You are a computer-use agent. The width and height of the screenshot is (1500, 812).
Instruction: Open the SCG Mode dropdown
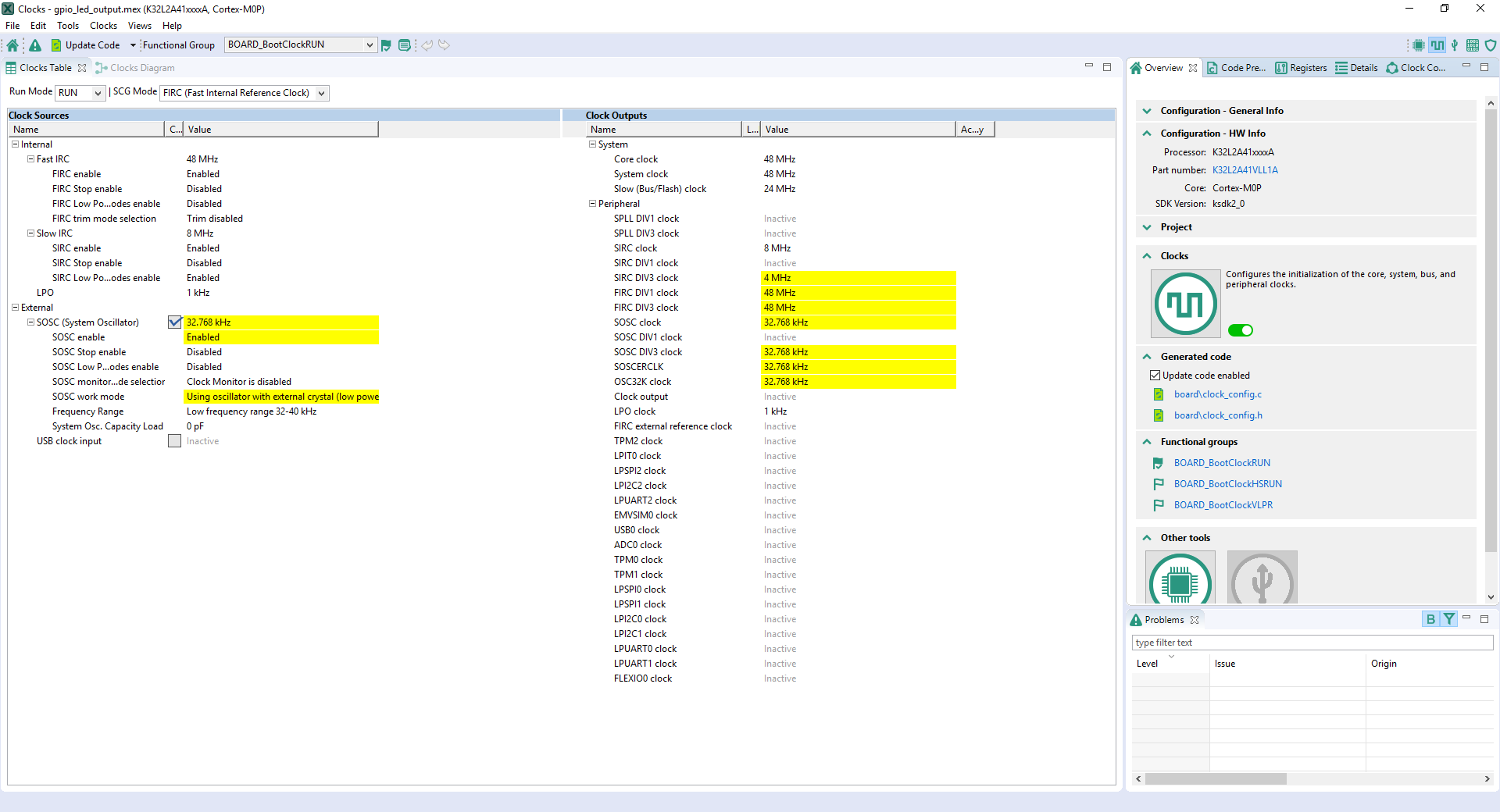(244, 93)
